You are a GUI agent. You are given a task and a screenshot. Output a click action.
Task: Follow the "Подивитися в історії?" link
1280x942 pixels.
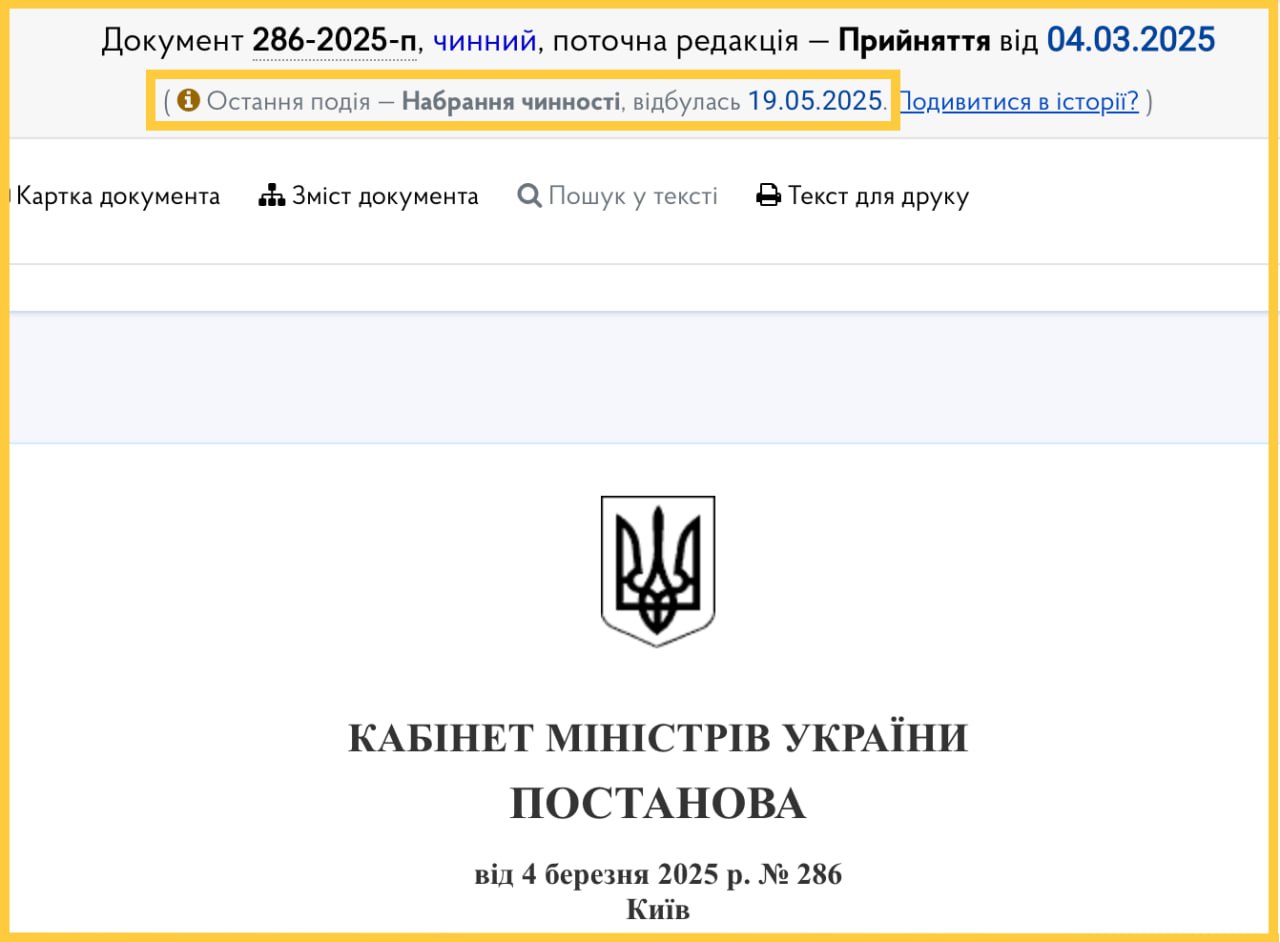1019,101
